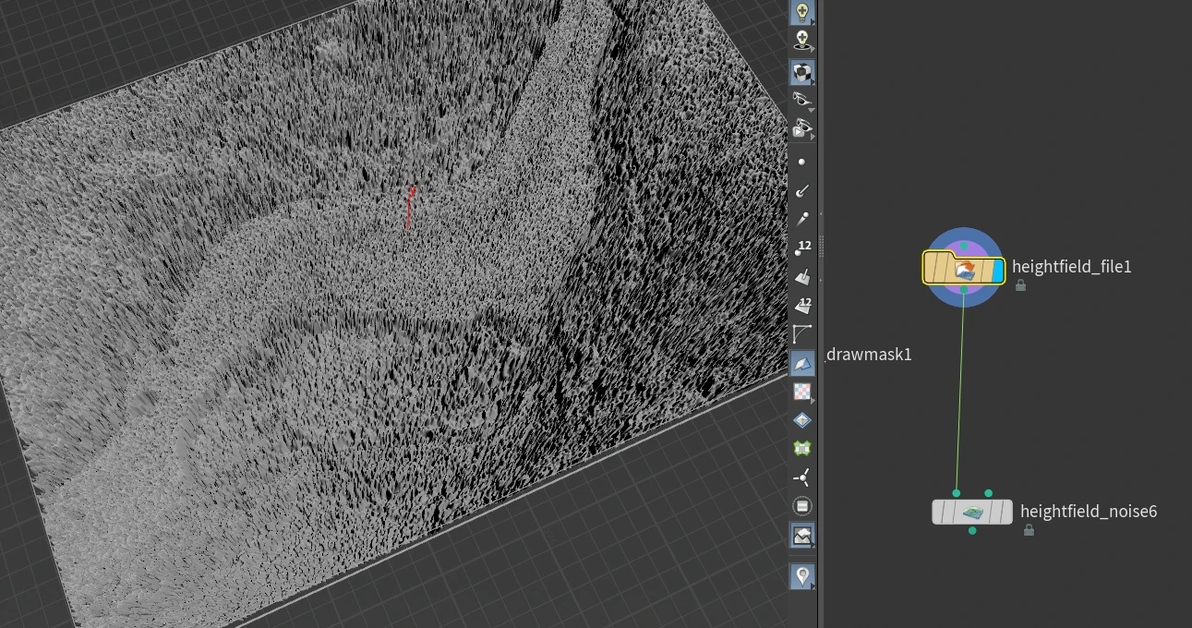Click the headlight lighting icon

[x=801, y=40]
